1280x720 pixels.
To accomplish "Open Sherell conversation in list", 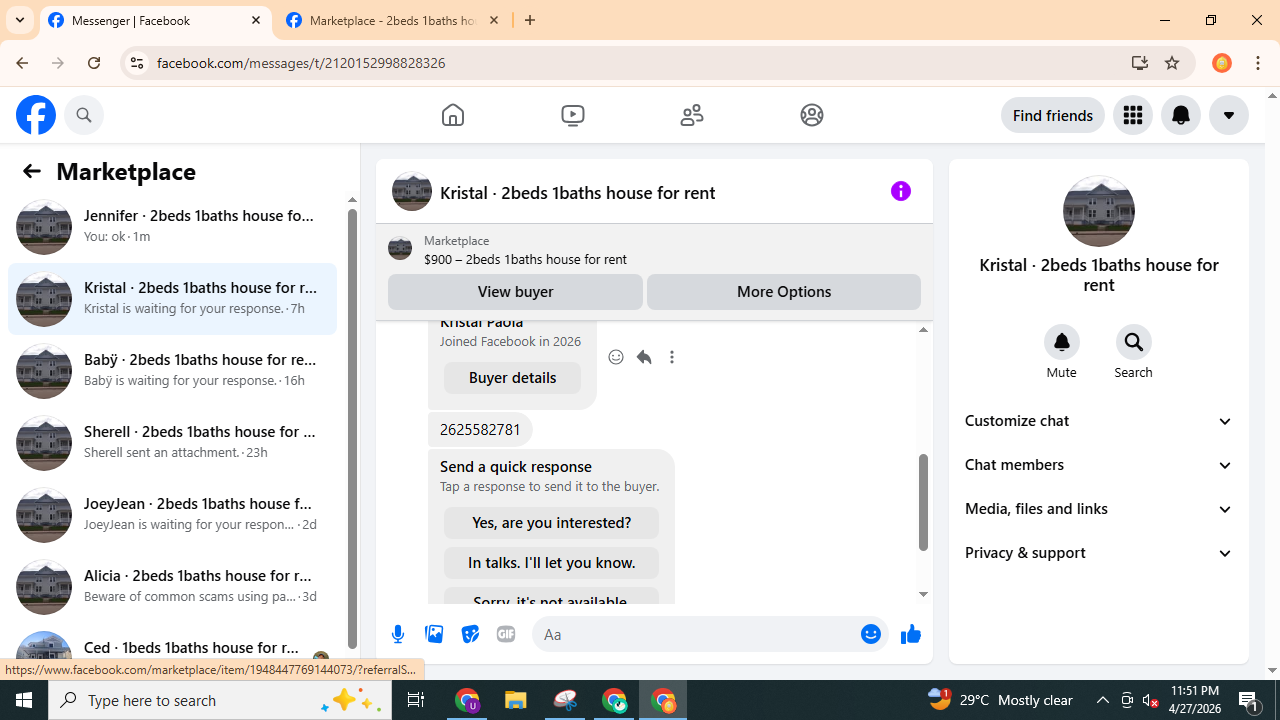I will tap(172, 442).
